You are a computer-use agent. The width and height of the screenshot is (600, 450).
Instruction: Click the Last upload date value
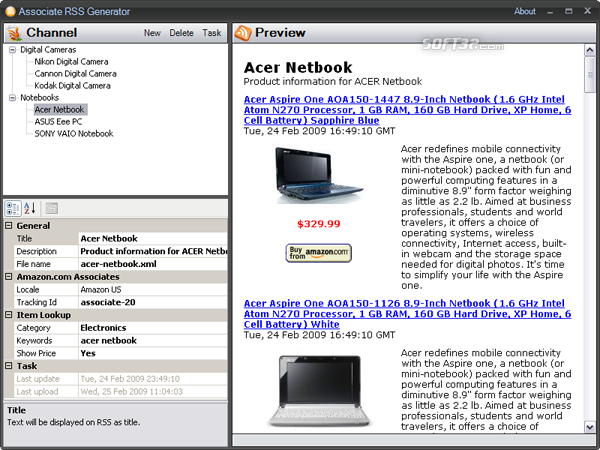[x=153, y=391]
